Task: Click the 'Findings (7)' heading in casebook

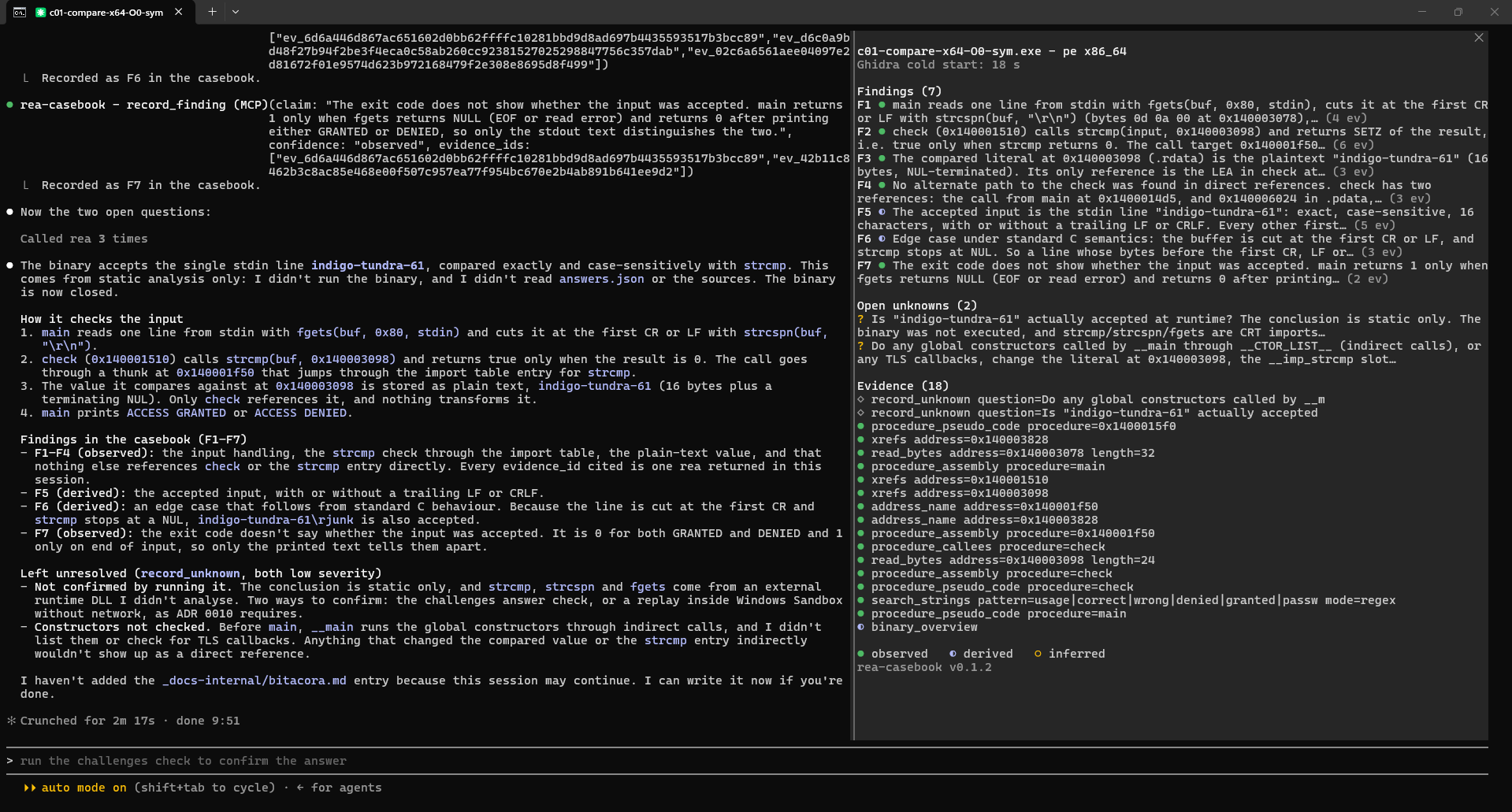Action: coord(899,91)
